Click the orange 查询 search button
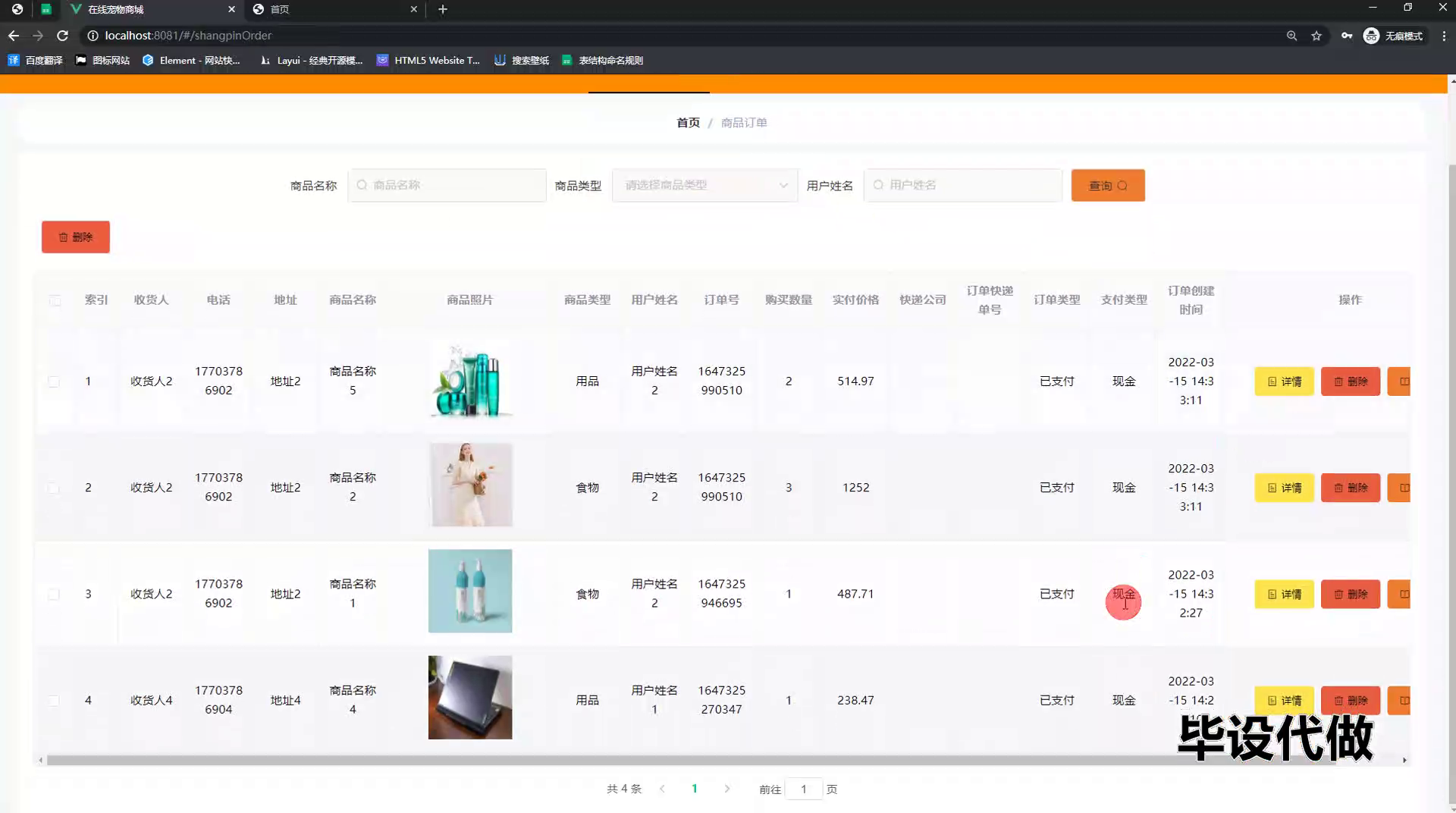Image resolution: width=1456 pixels, height=813 pixels. 1108,185
